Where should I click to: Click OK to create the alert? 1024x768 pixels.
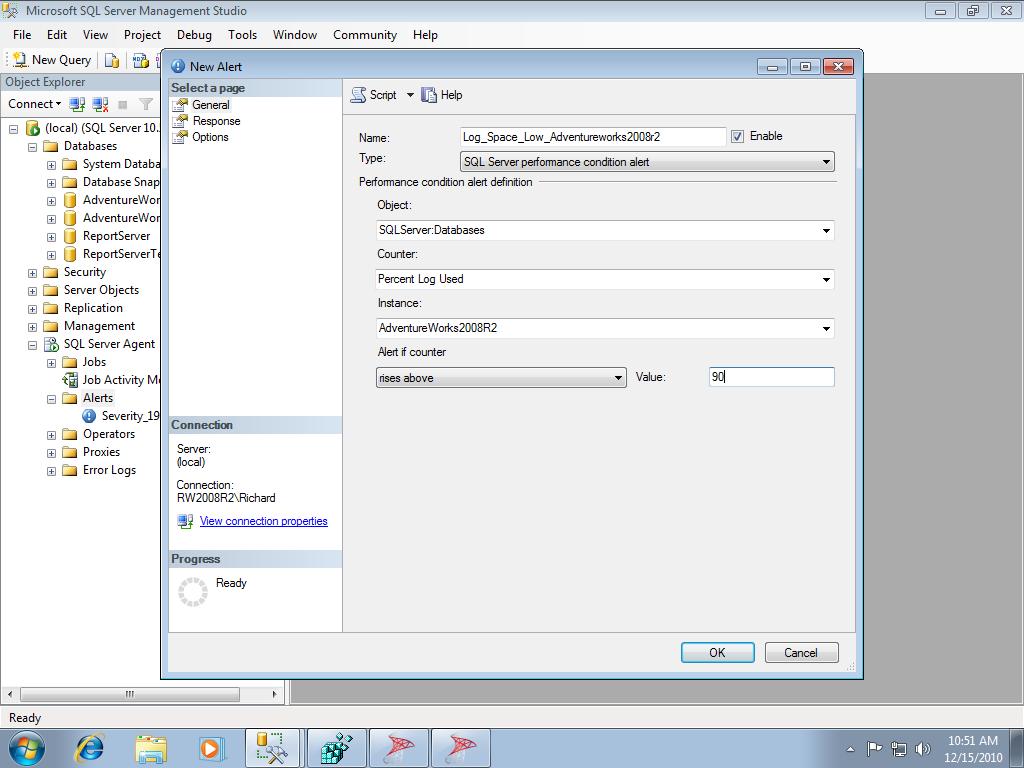pyautogui.click(x=718, y=652)
